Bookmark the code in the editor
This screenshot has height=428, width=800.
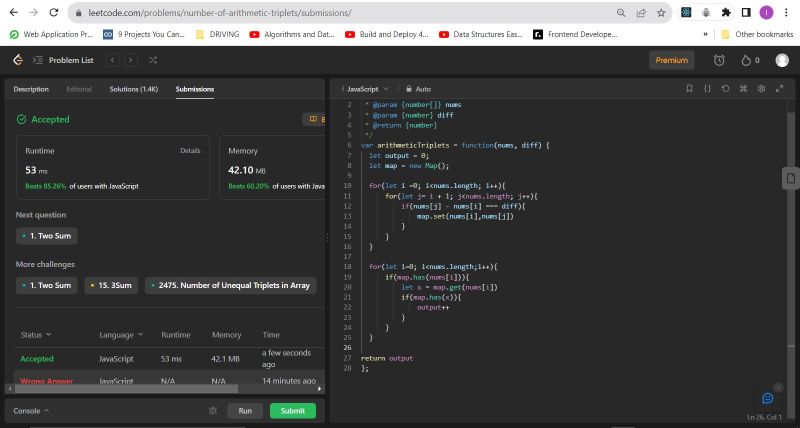pos(689,88)
